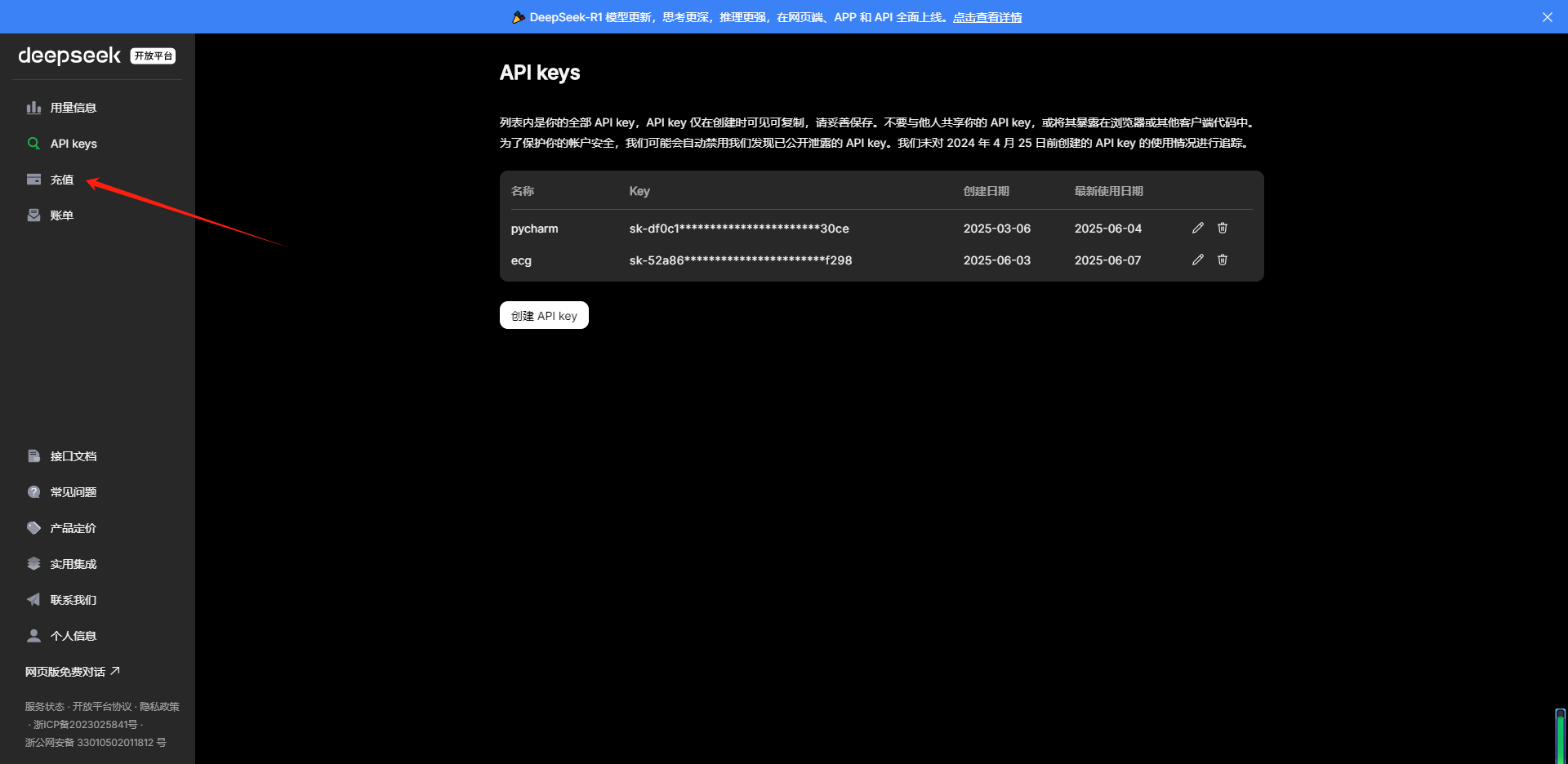This screenshot has height=764, width=1568.
Task: Open the 开放平台协议 agreement link
Action: click(x=102, y=707)
